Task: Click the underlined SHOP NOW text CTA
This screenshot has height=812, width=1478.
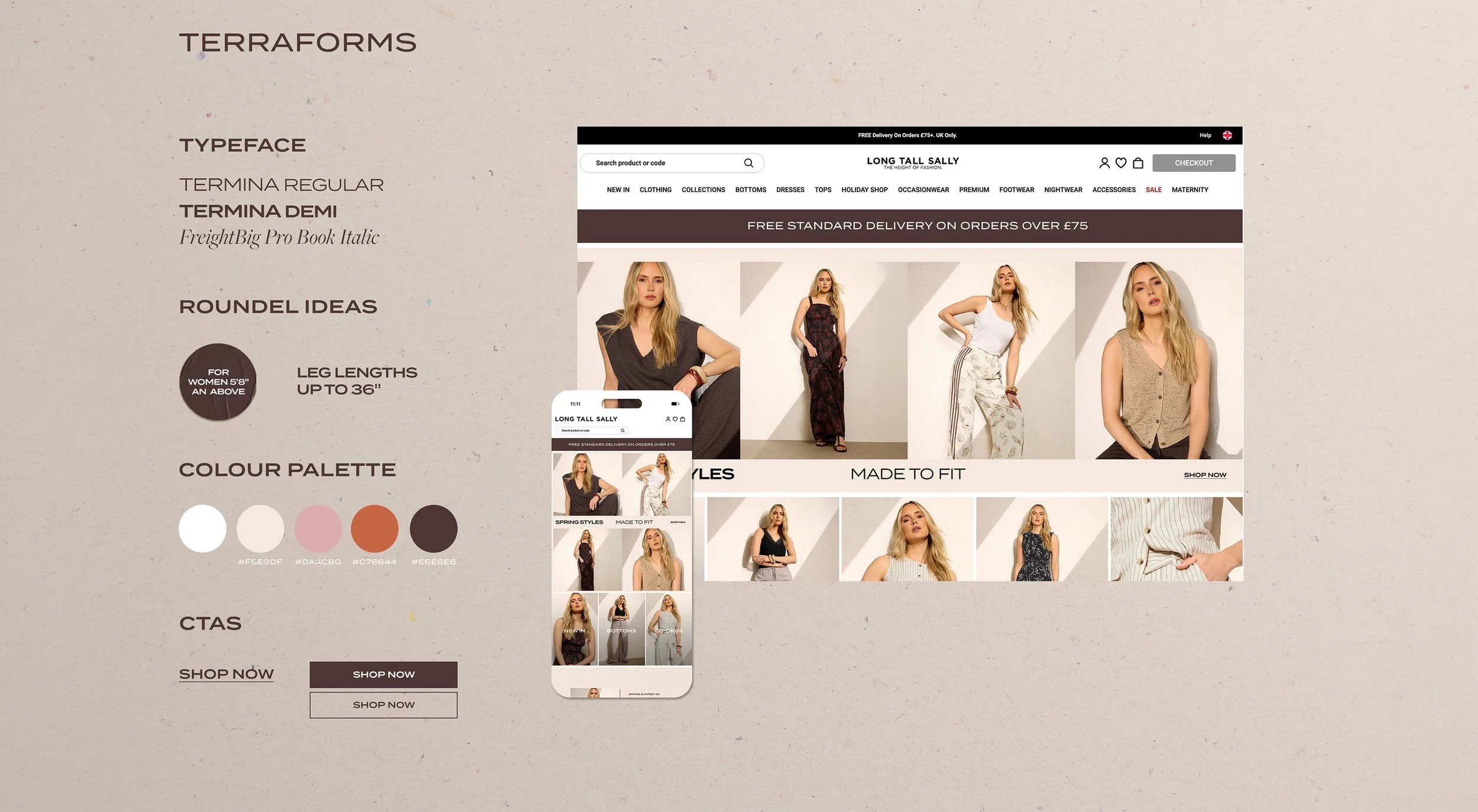Action: tap(226, 674)
